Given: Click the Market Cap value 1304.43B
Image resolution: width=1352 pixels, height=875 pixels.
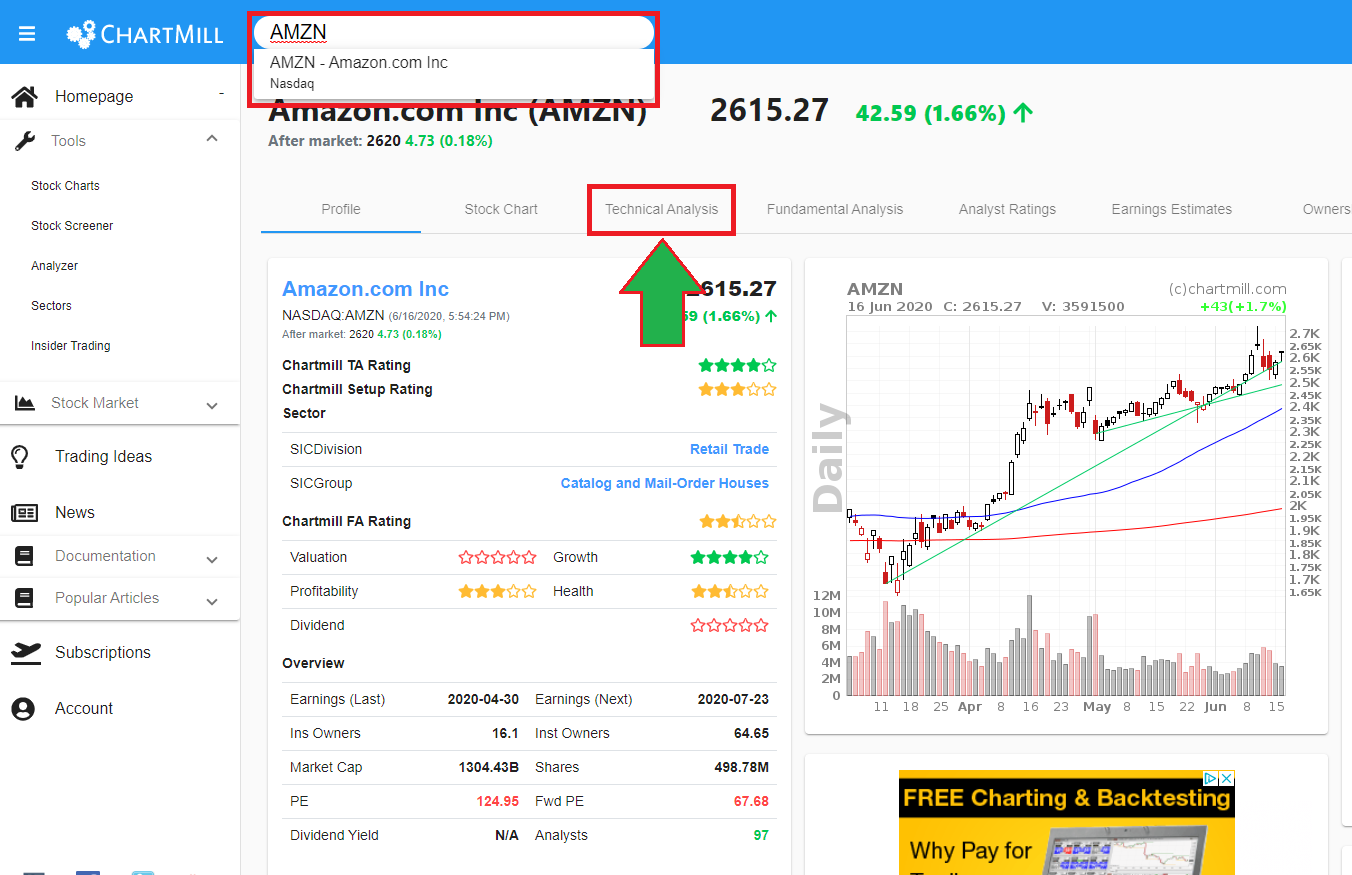Looking at the screenshot, I should pyautogui.click(x=488, y=768).
